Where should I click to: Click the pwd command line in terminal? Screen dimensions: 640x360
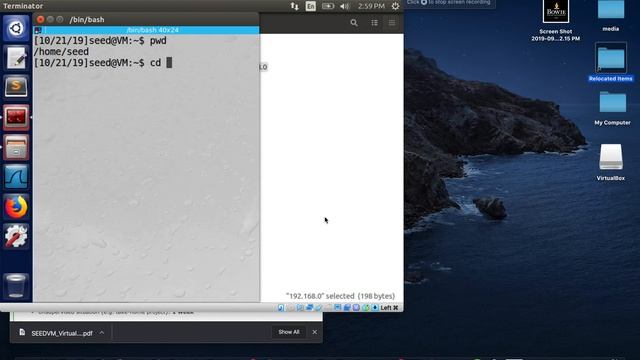click(x=100, y=41)
